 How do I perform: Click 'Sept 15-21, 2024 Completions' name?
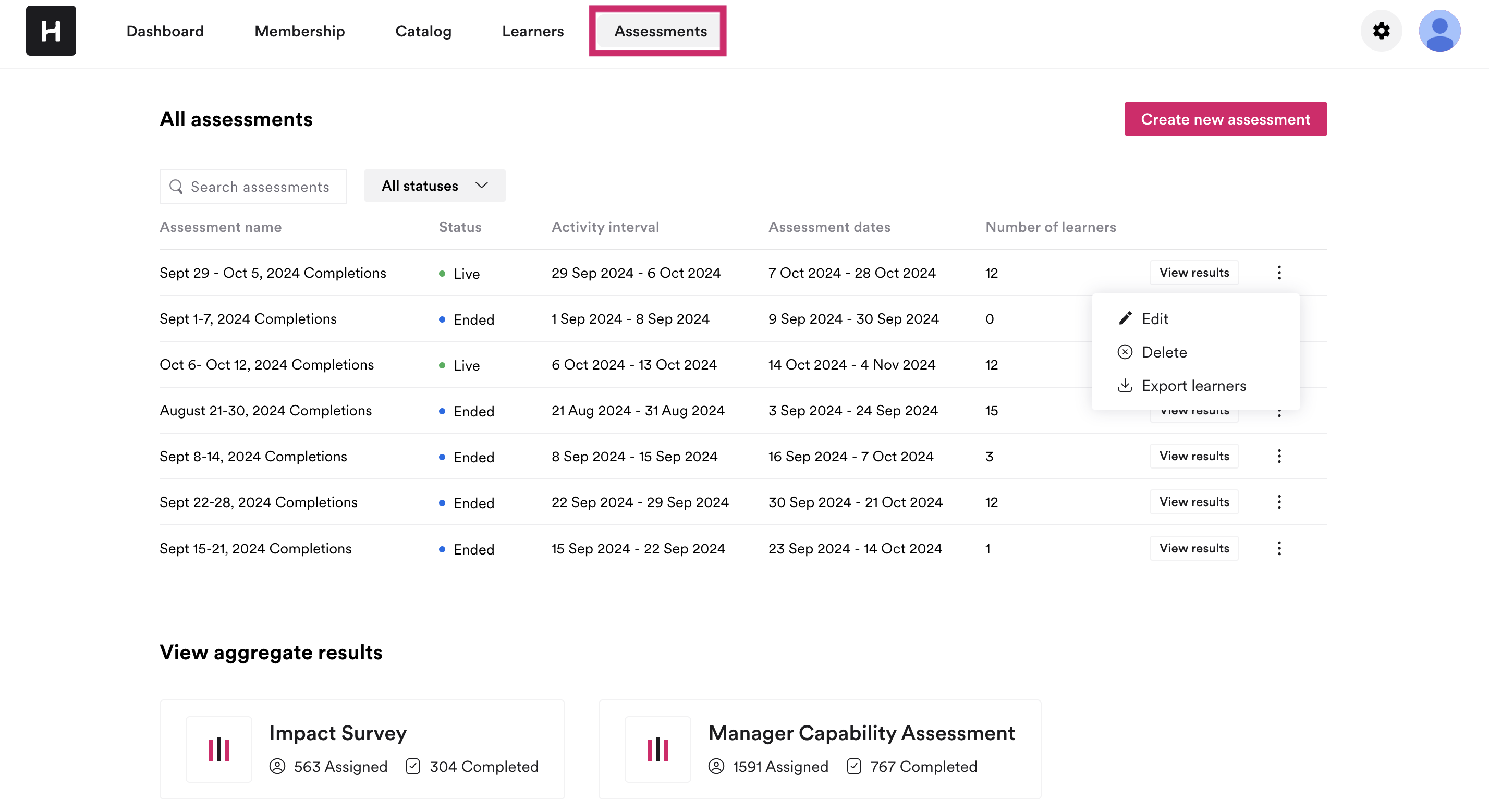pos(255,548)
